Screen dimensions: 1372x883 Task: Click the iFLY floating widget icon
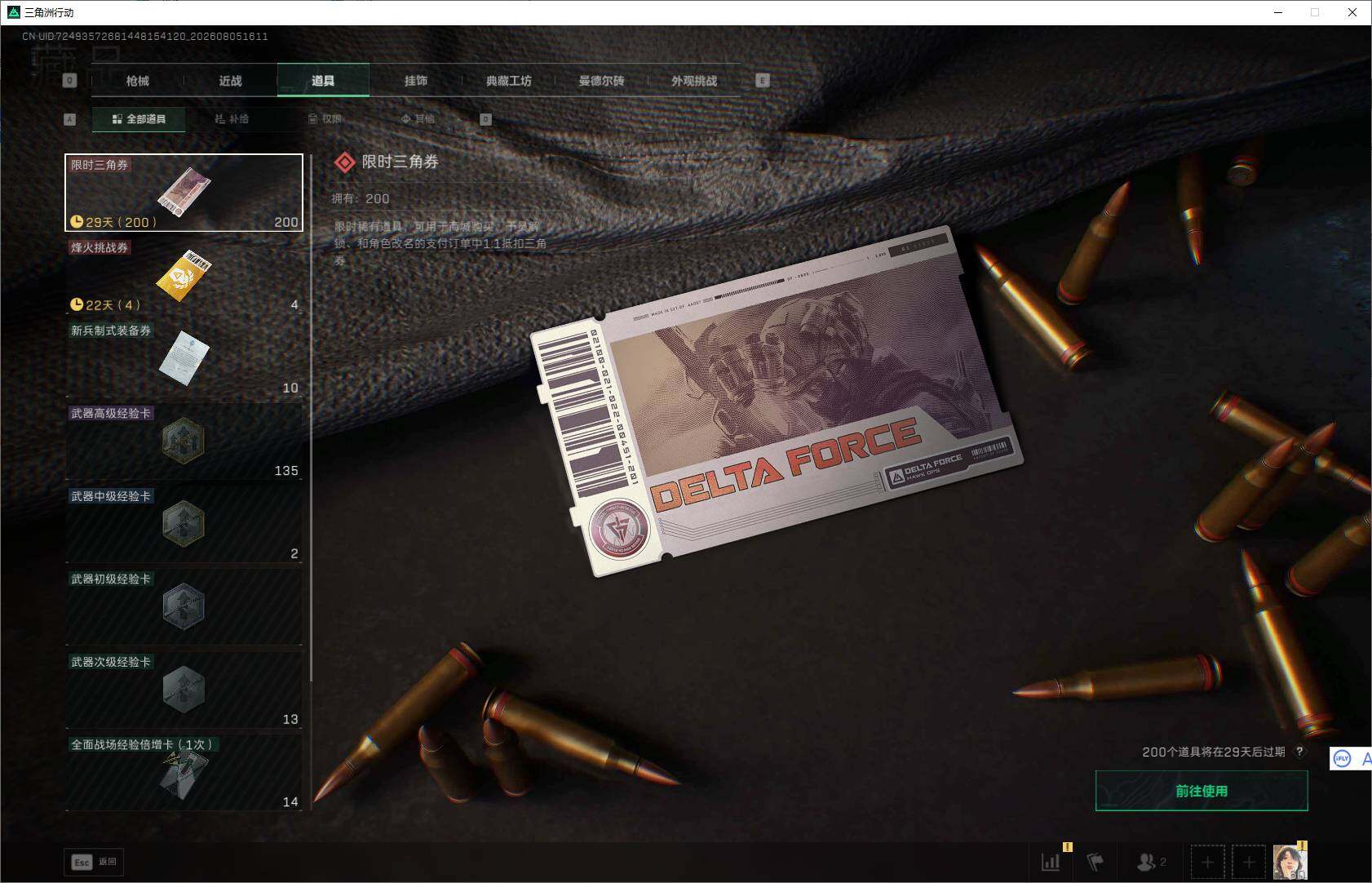1342,758
